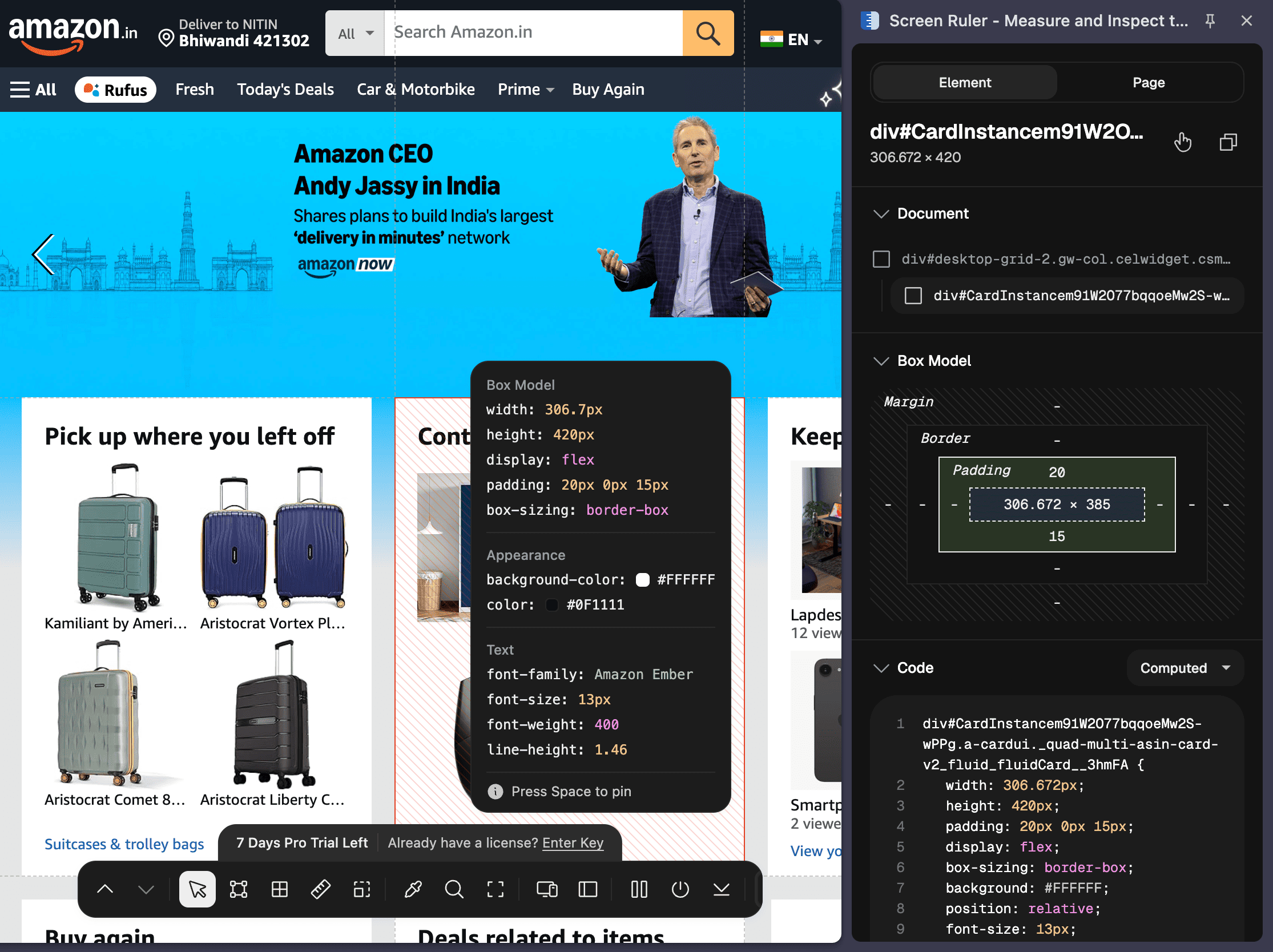Click the previous banner arrow on the carousel
This screenshot has height=952, width=1273.
(43, 254)
